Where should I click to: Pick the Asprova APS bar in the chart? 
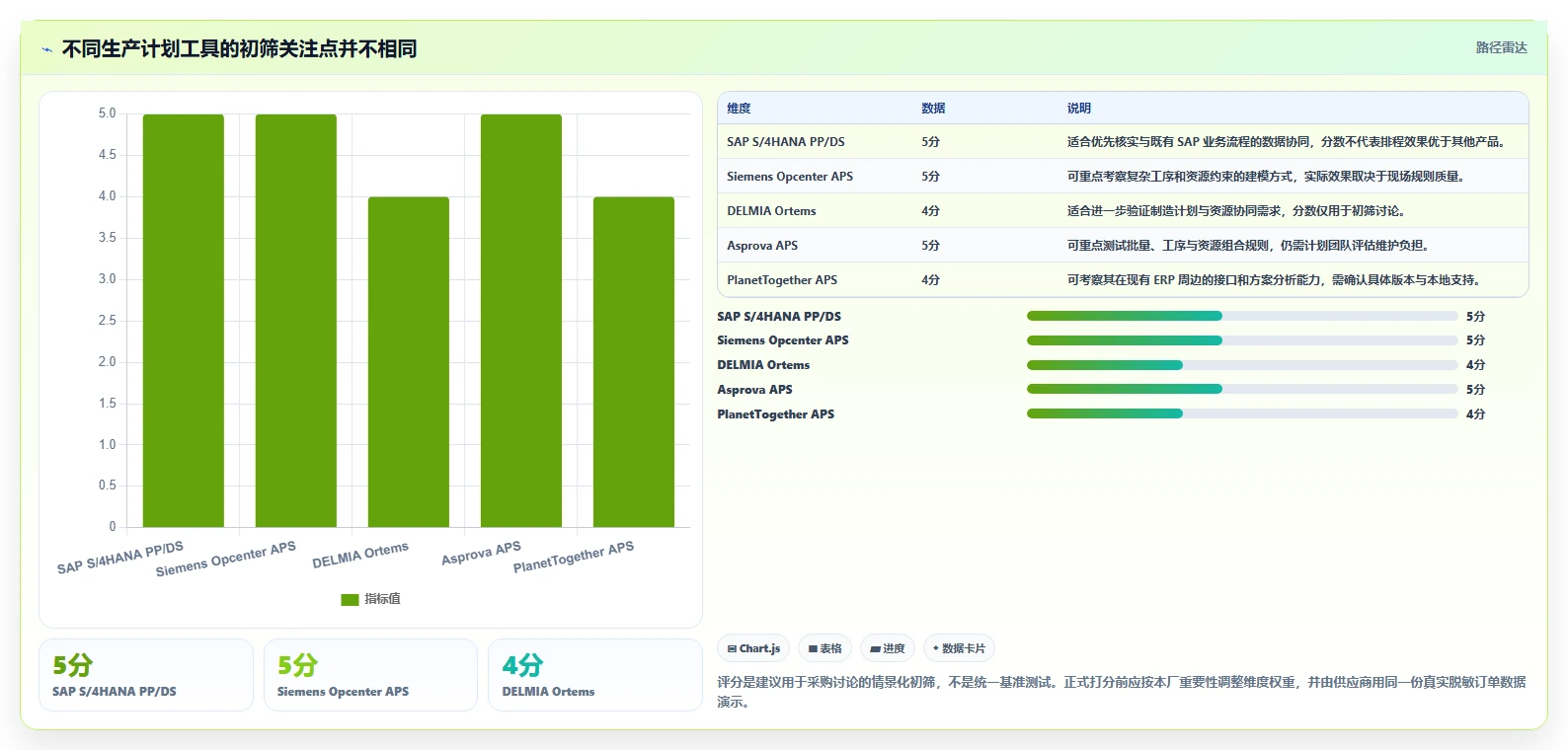pyautogui.click(x=521, y=321)
